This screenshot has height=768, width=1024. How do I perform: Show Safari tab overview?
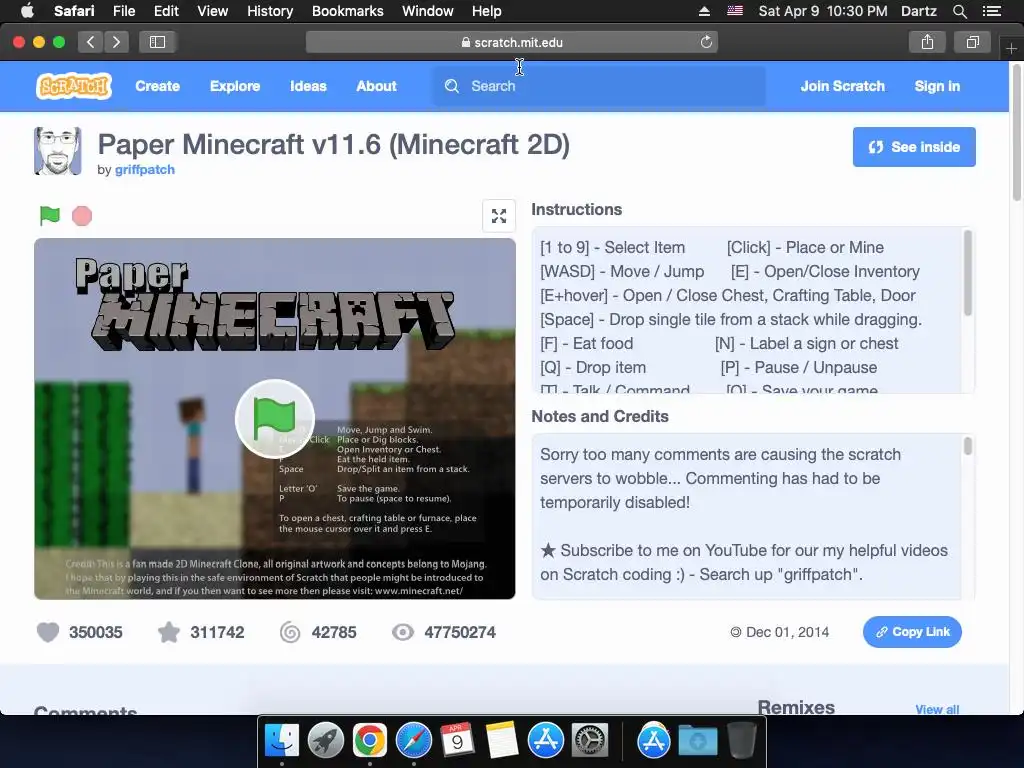pos(972,42)
